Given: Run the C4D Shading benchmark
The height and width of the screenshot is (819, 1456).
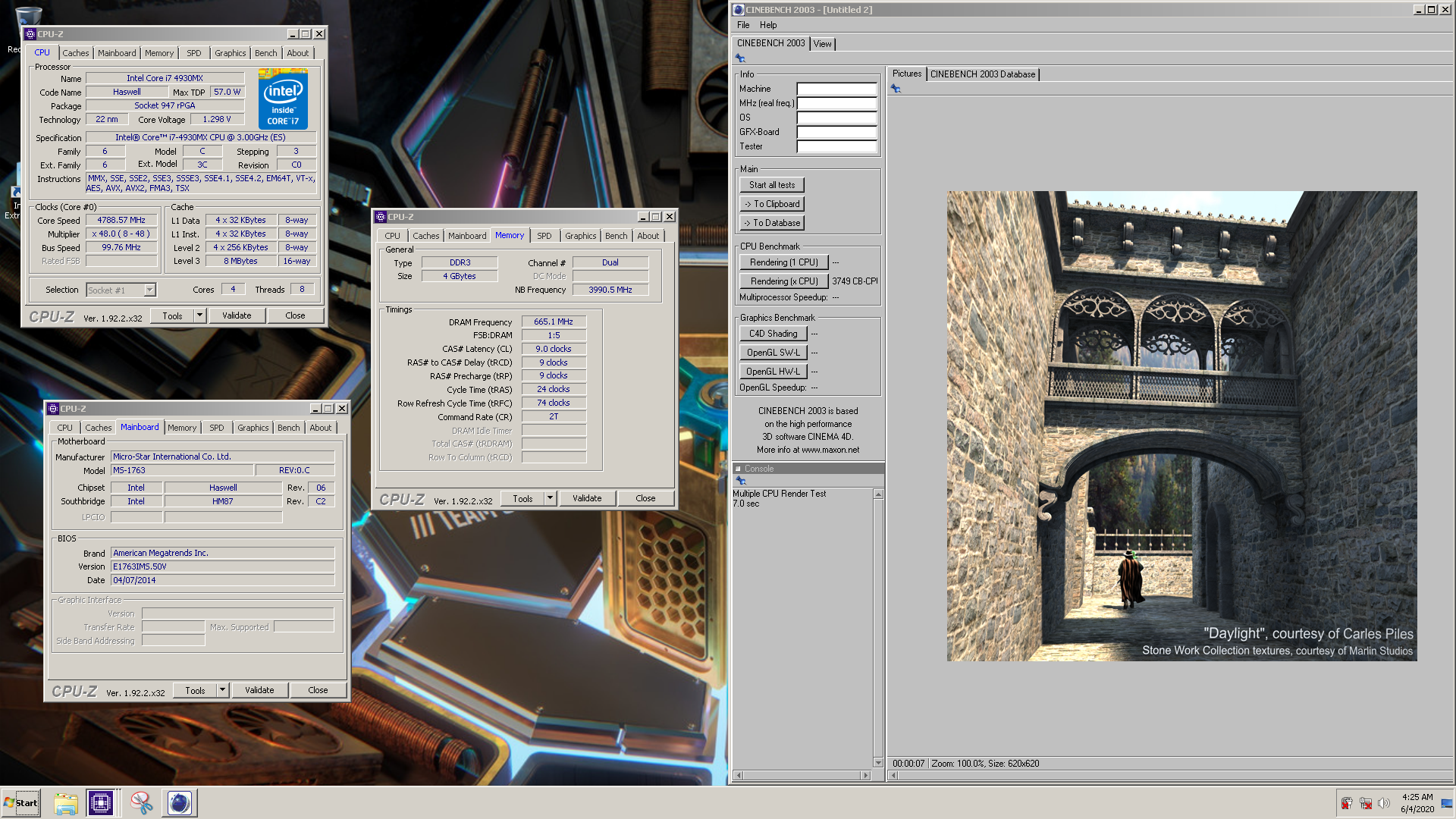Looking at the screenshot, I should tap(773, 334).
